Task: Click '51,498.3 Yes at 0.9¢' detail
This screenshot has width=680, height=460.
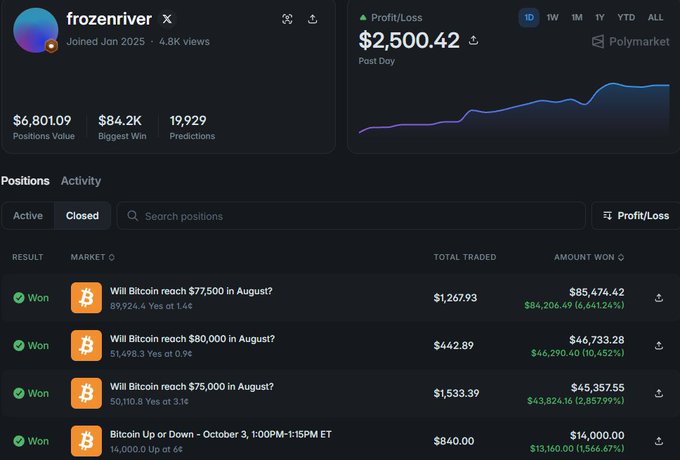Action: [151, 353]
